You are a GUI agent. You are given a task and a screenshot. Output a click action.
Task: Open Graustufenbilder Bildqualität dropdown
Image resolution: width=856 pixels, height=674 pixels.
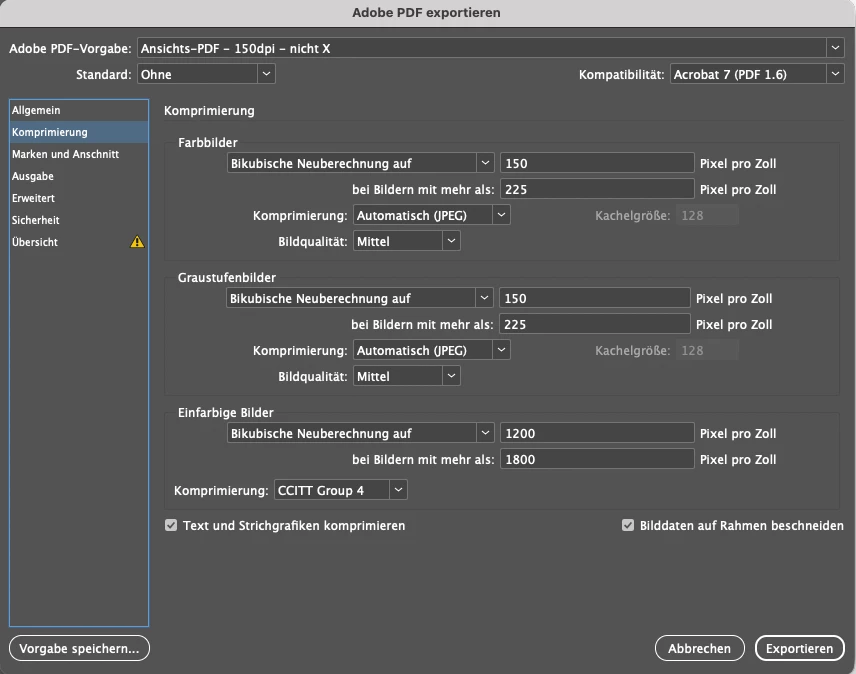pyautogui.click(x=407, y=376)
